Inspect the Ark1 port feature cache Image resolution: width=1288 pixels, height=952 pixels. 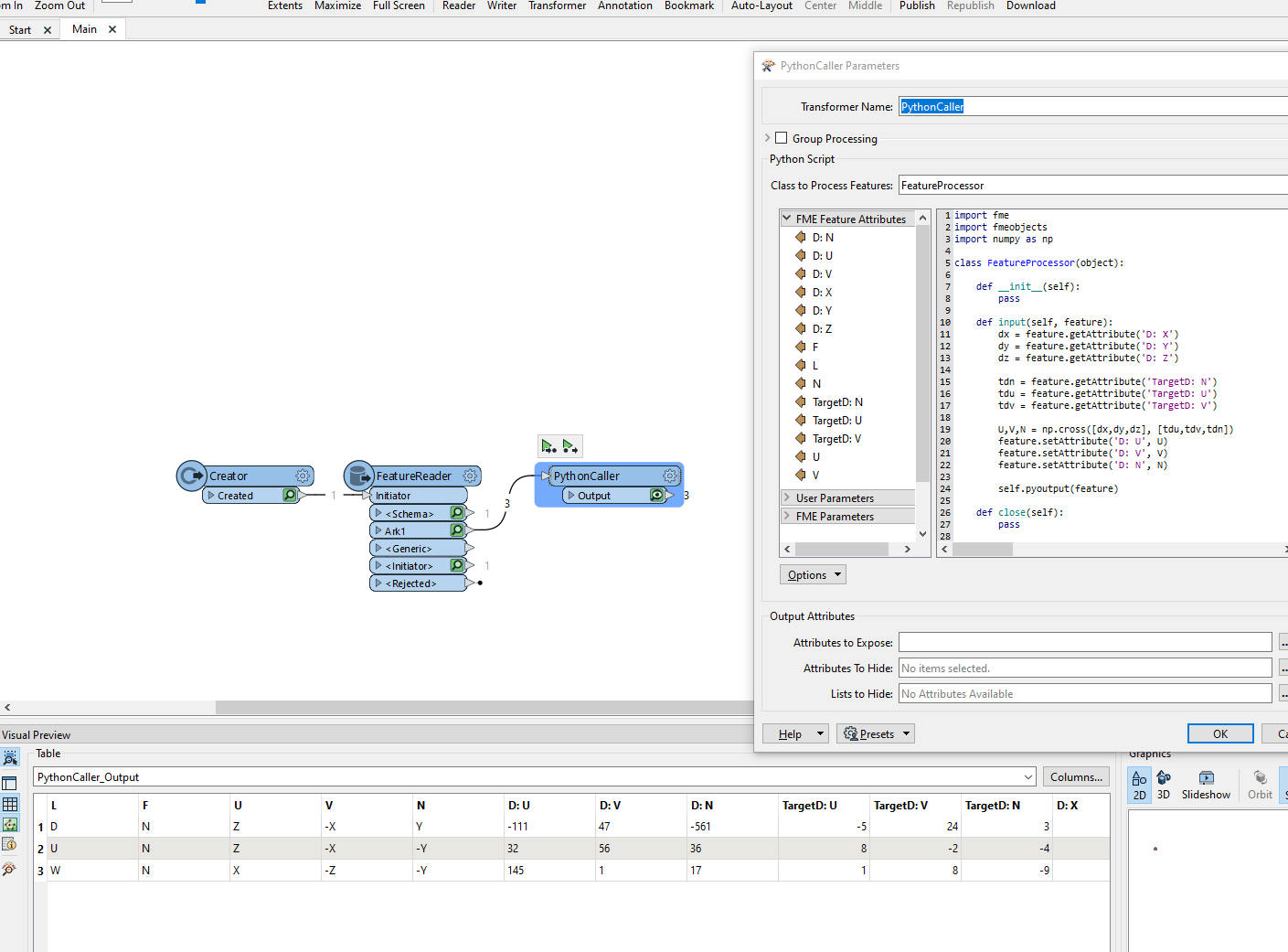pos(457,530)
